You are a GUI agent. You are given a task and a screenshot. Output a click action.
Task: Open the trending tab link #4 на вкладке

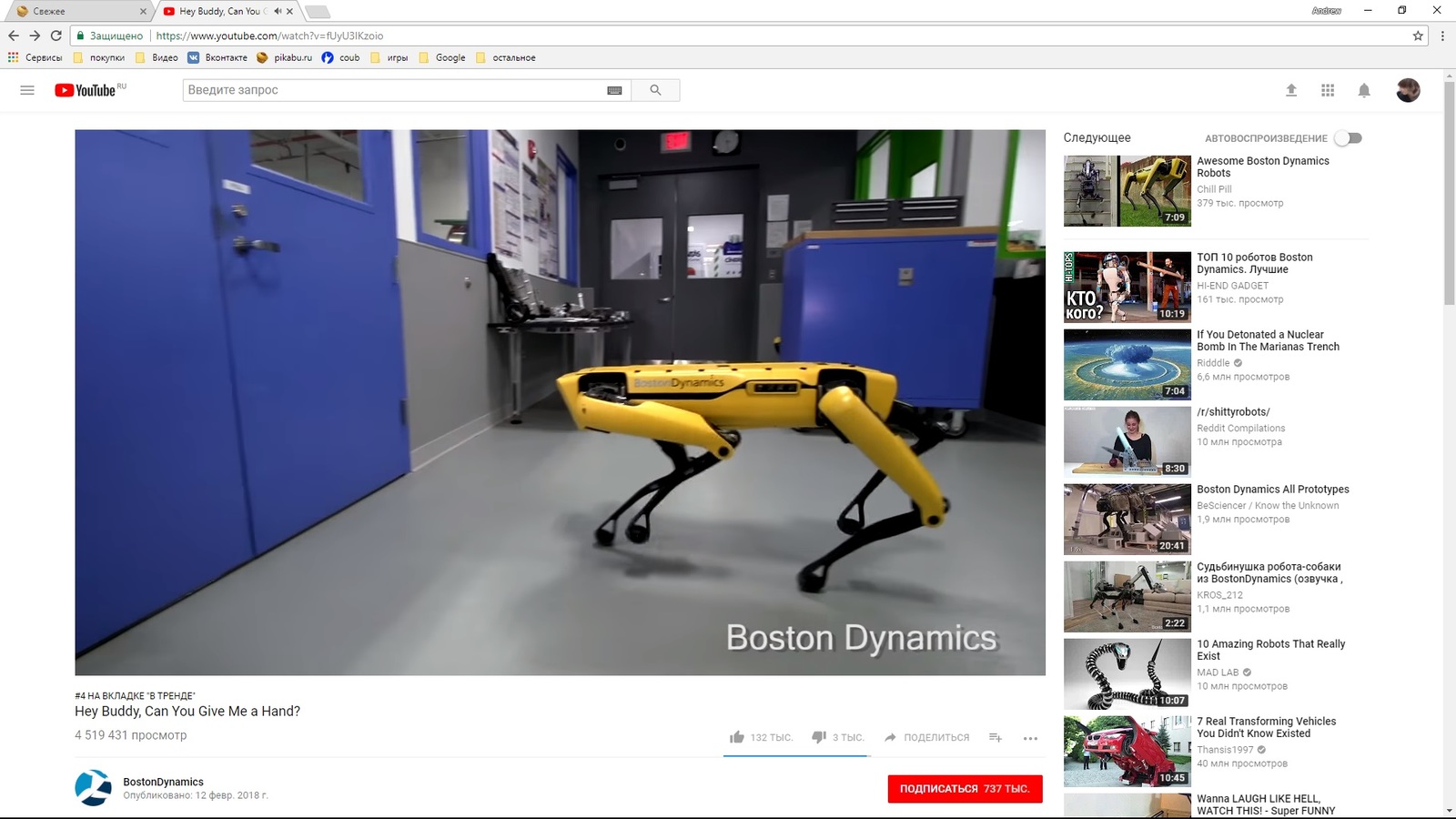[x=135, y=695]
